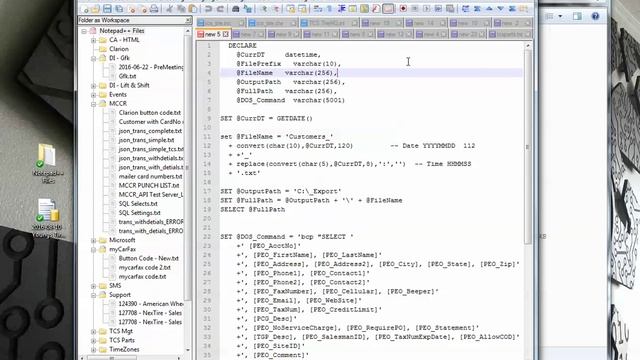Expand the DI - Lift & Shift folder
Viewport: 640px width, 360px height.
93,86
